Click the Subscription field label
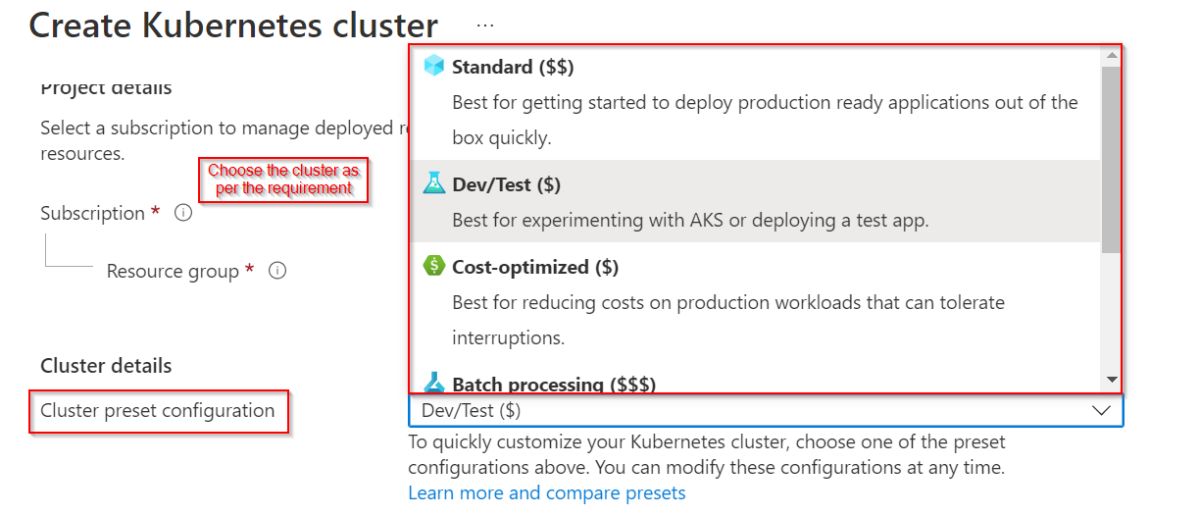1199x516 pixels. coord(93,213)
